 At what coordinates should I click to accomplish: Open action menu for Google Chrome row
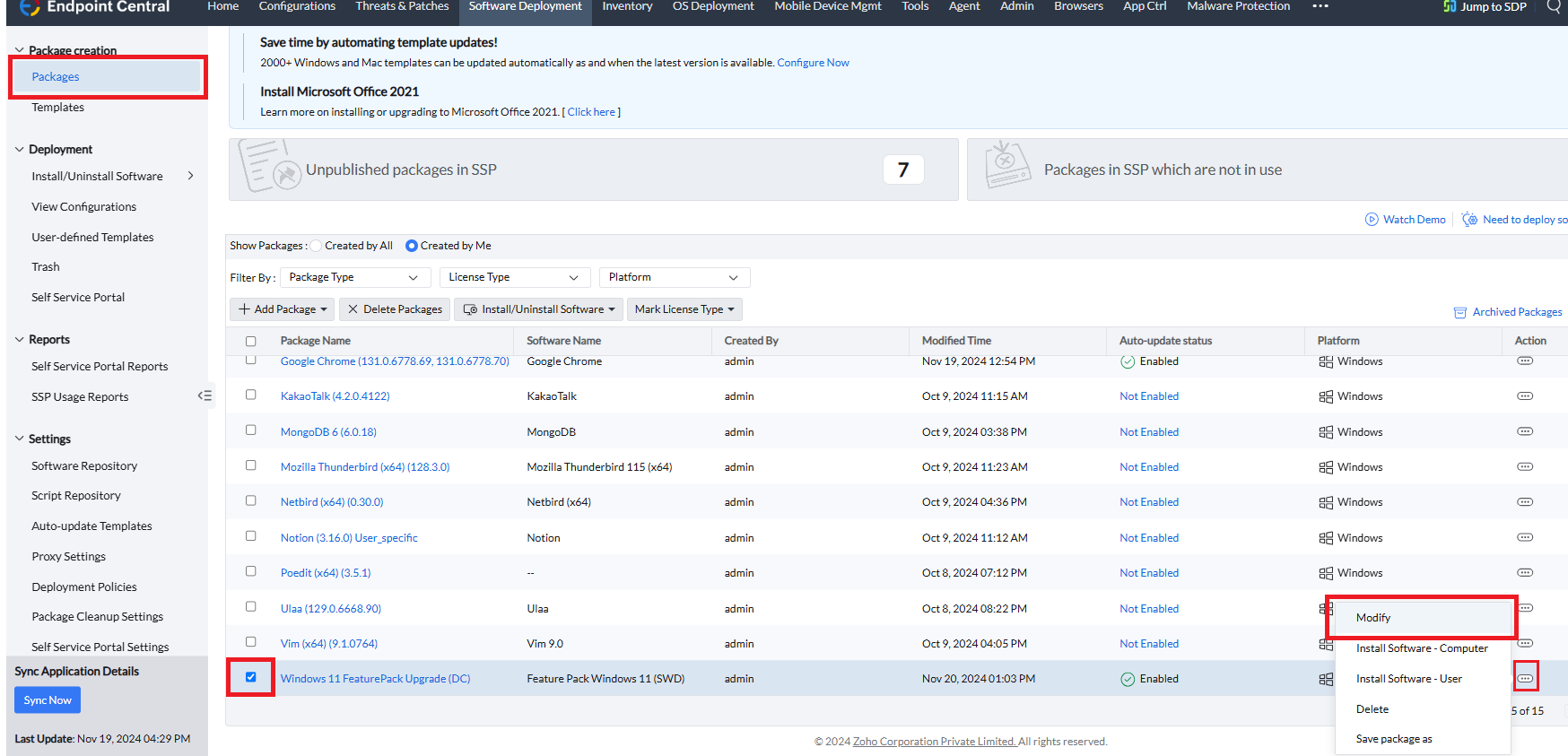pyautogui.click(x=1525, y=361)
